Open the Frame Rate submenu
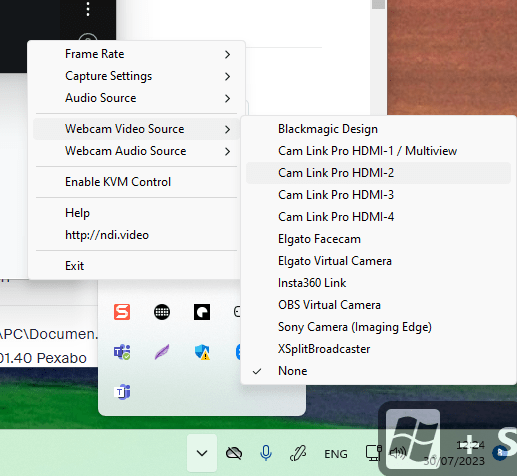 pyautogui.click(x=136, y=54)
